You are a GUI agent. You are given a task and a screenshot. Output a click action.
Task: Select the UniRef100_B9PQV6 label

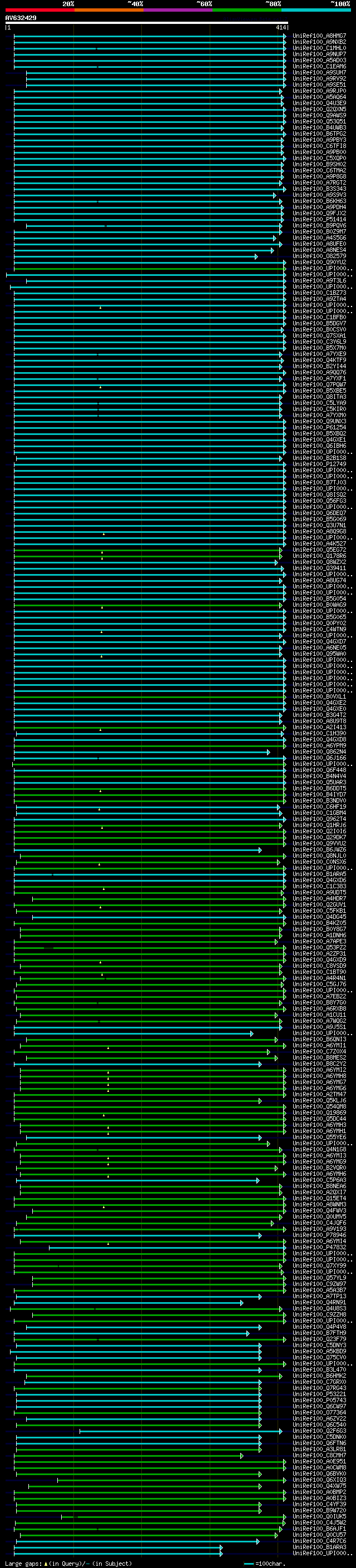click(319, 225)
